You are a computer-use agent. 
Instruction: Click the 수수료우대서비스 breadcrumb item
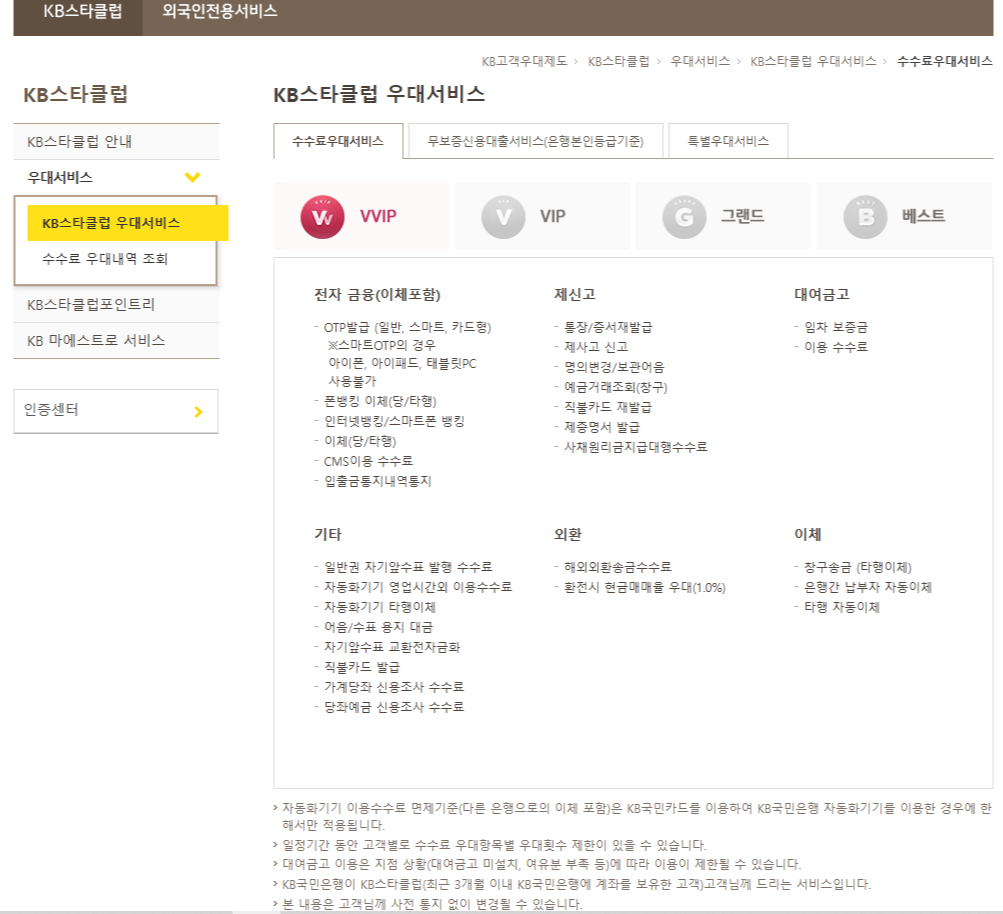(945, 61)
